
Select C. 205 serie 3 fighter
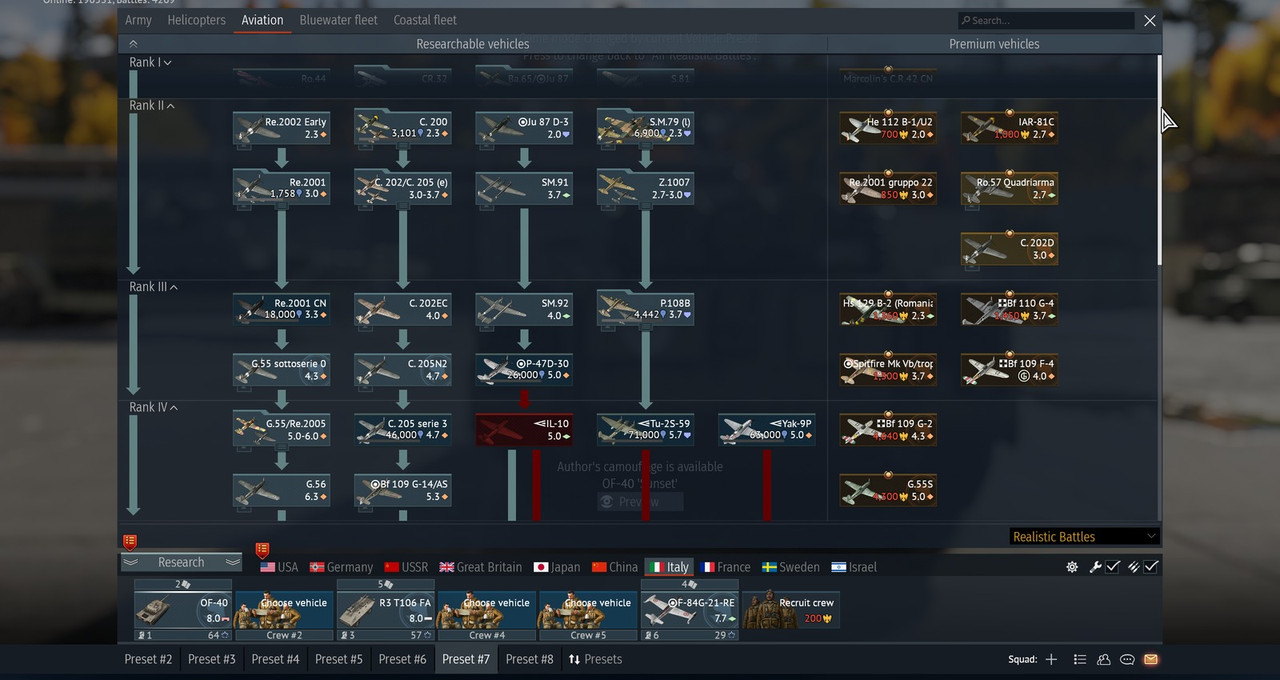tap(402, 430)
